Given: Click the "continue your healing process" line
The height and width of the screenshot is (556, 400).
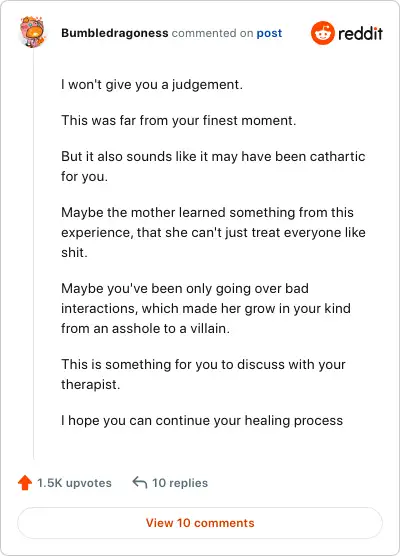Looking at the screenshot, I should coord(202,421).
